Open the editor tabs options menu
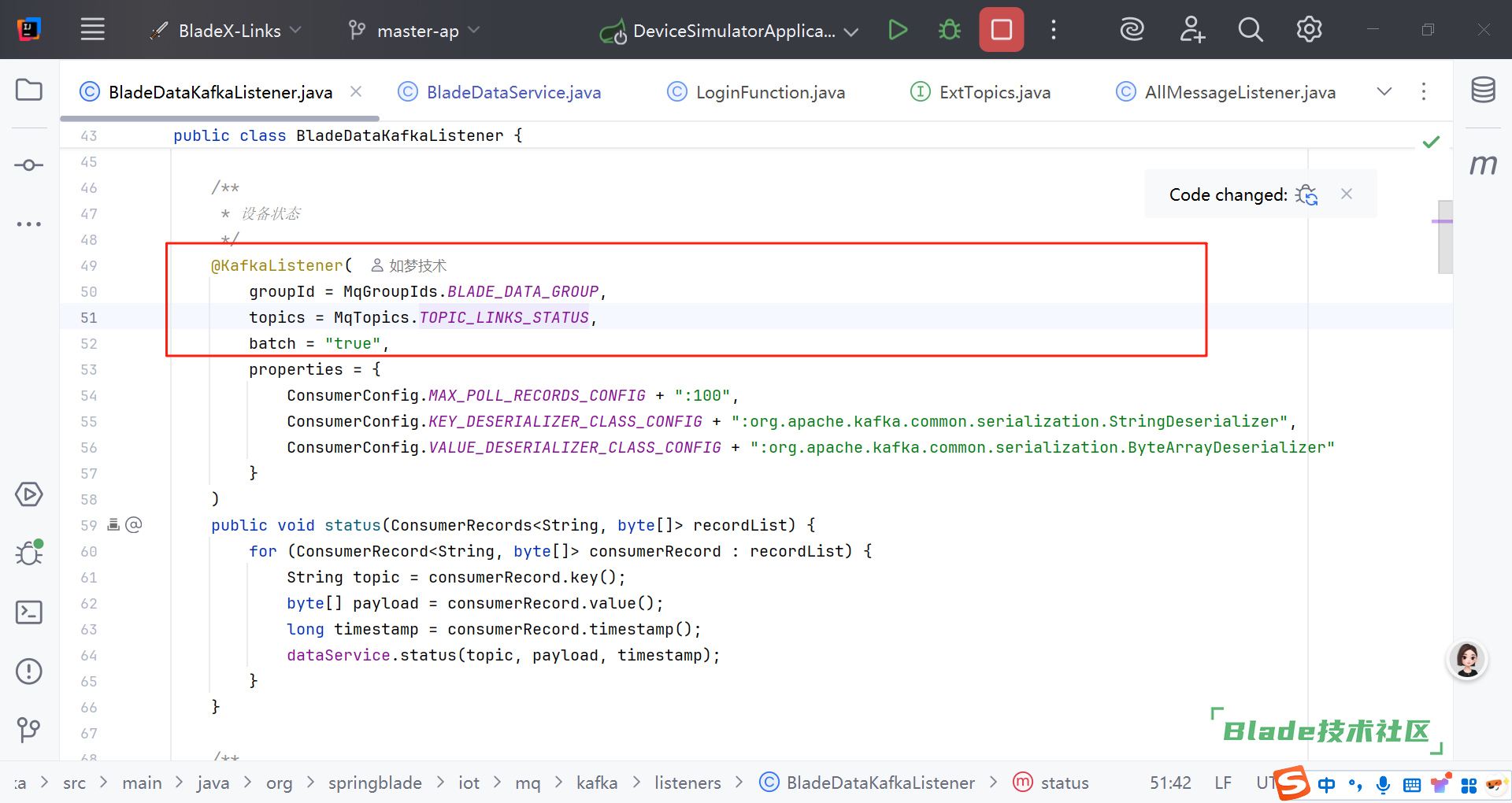 [x=1423, y=92]
